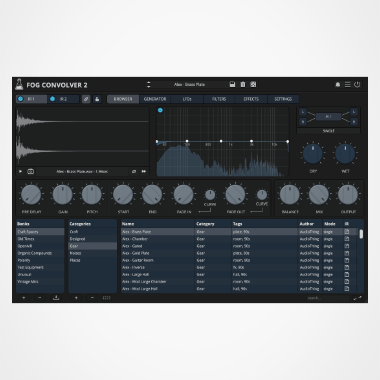
Task: Click the Output knob
Action: pos(348,195)
